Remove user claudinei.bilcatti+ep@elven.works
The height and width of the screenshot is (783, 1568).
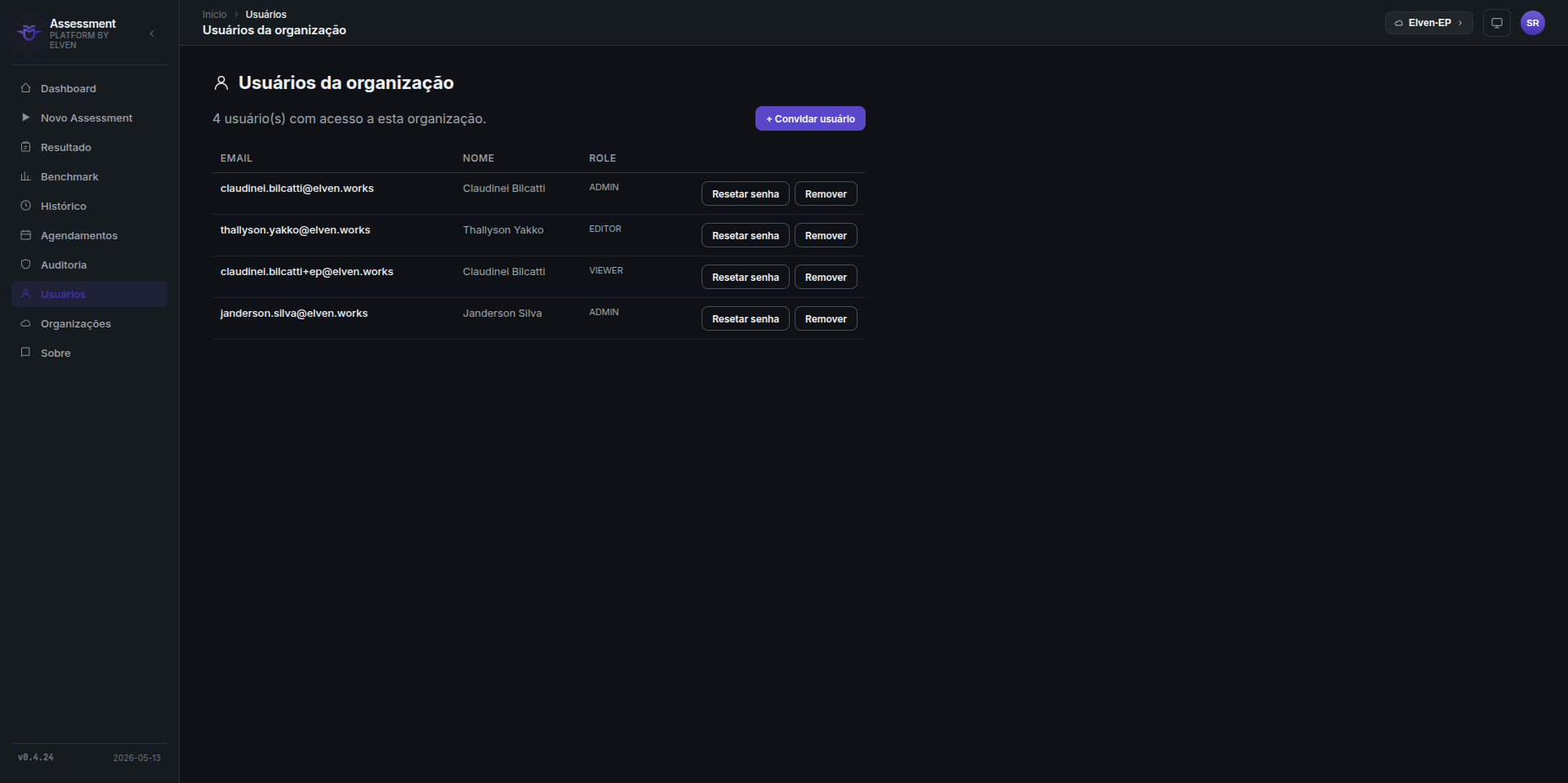click(826, 277)
